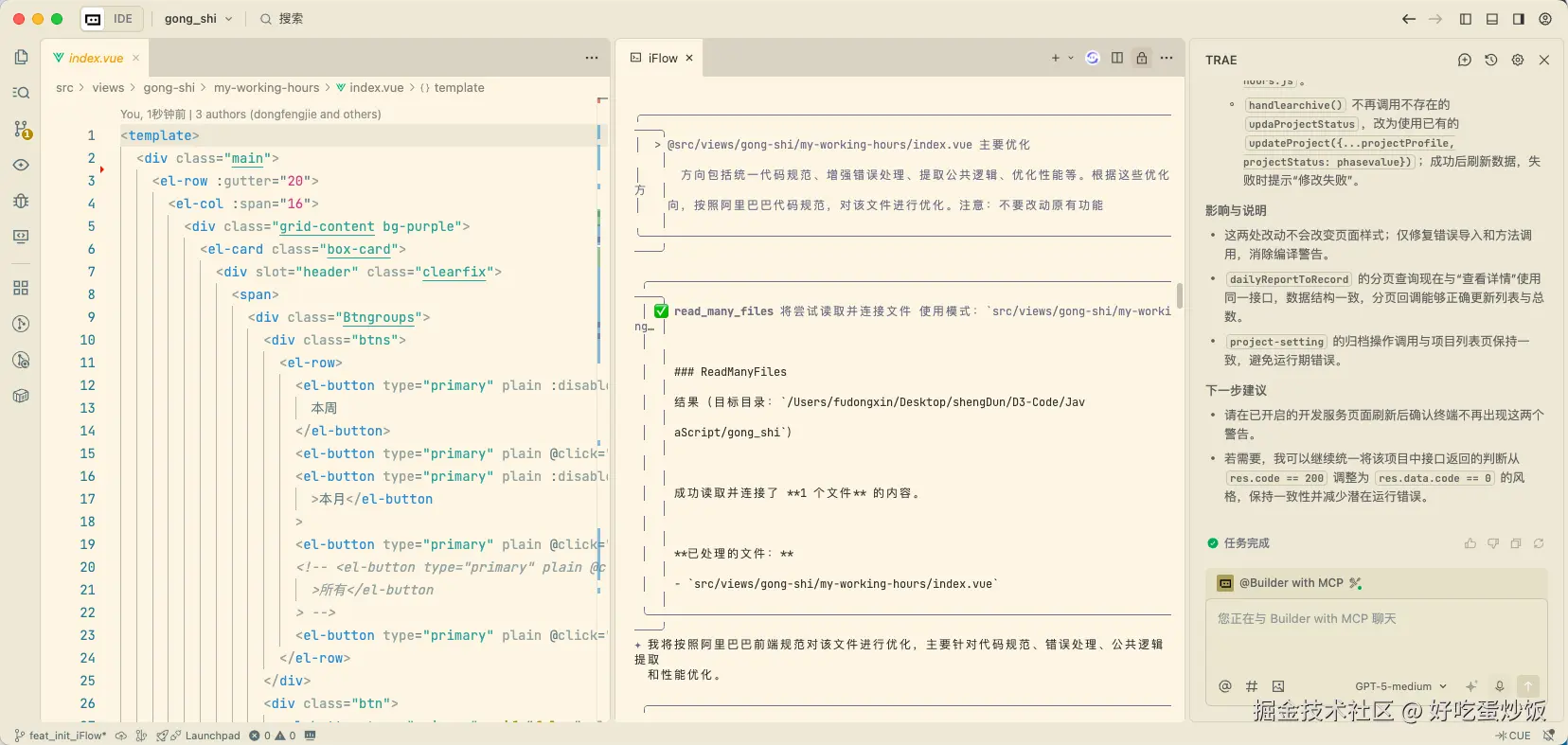Open chat history in TRAE panel

pos(1491,60)
